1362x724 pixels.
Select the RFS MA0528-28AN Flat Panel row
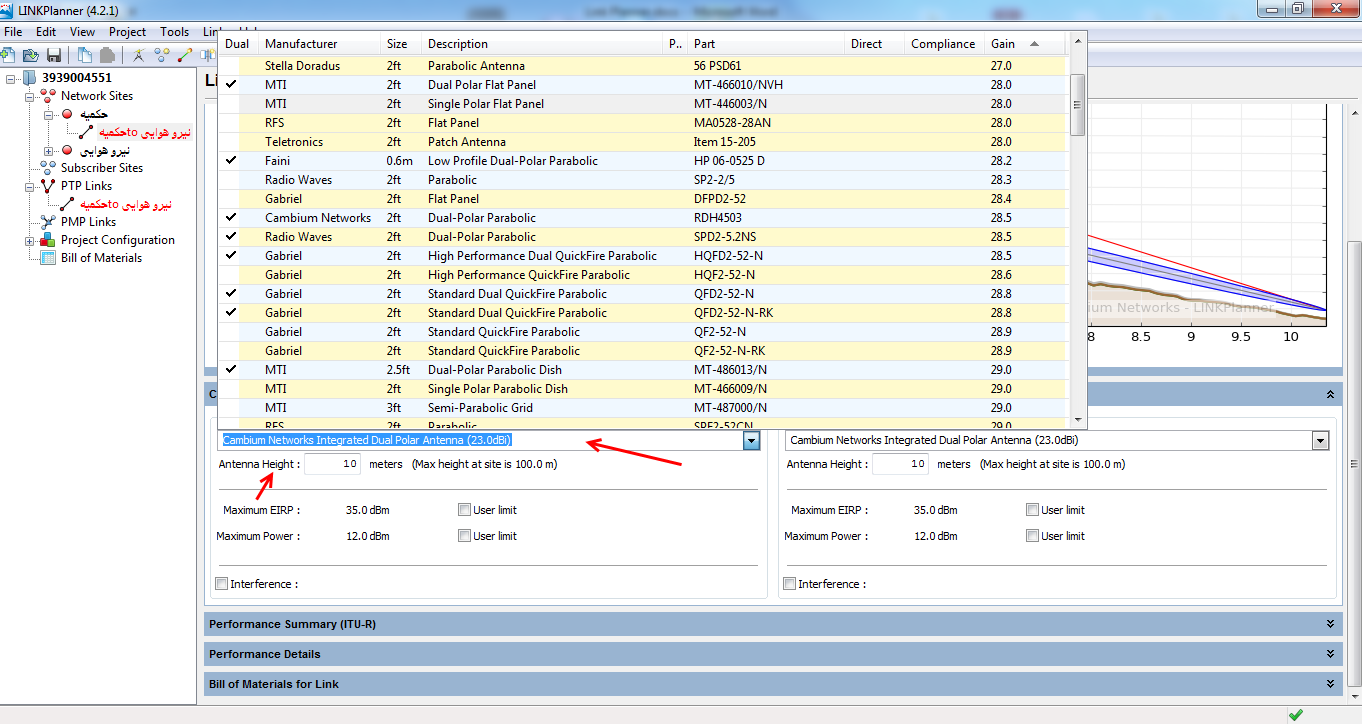click(x=644, y=123)
